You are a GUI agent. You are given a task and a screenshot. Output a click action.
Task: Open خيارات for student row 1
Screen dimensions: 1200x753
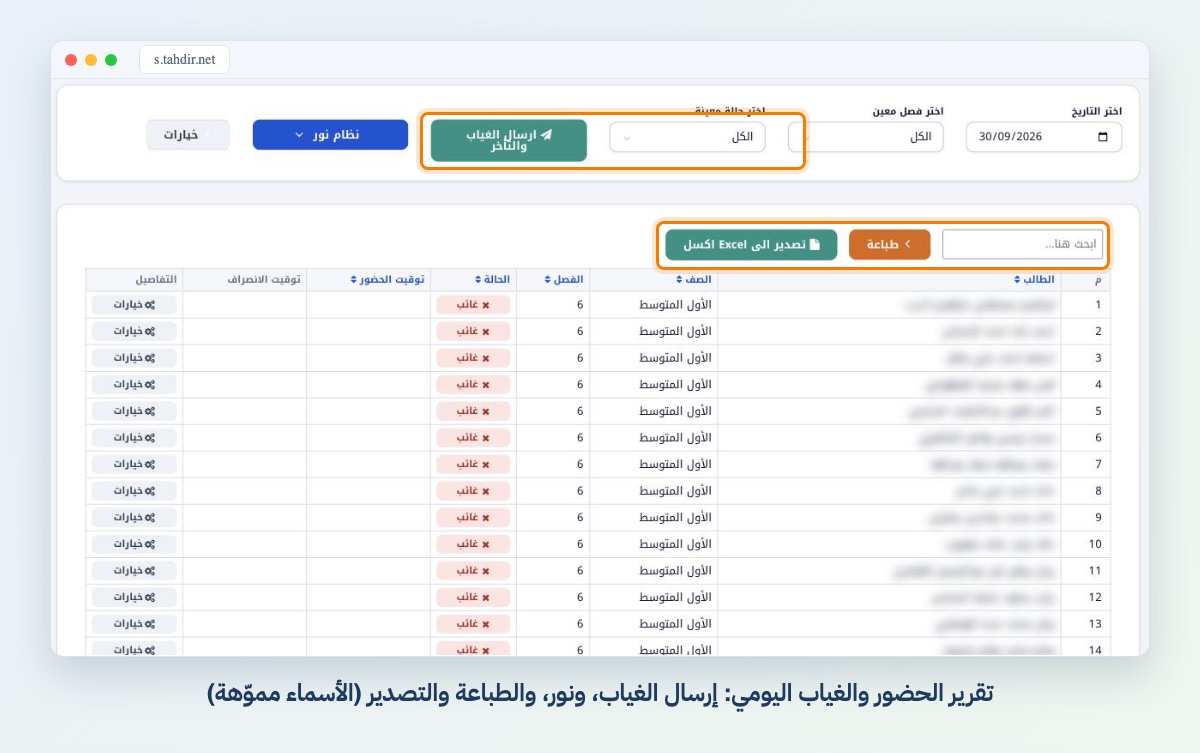134,304
